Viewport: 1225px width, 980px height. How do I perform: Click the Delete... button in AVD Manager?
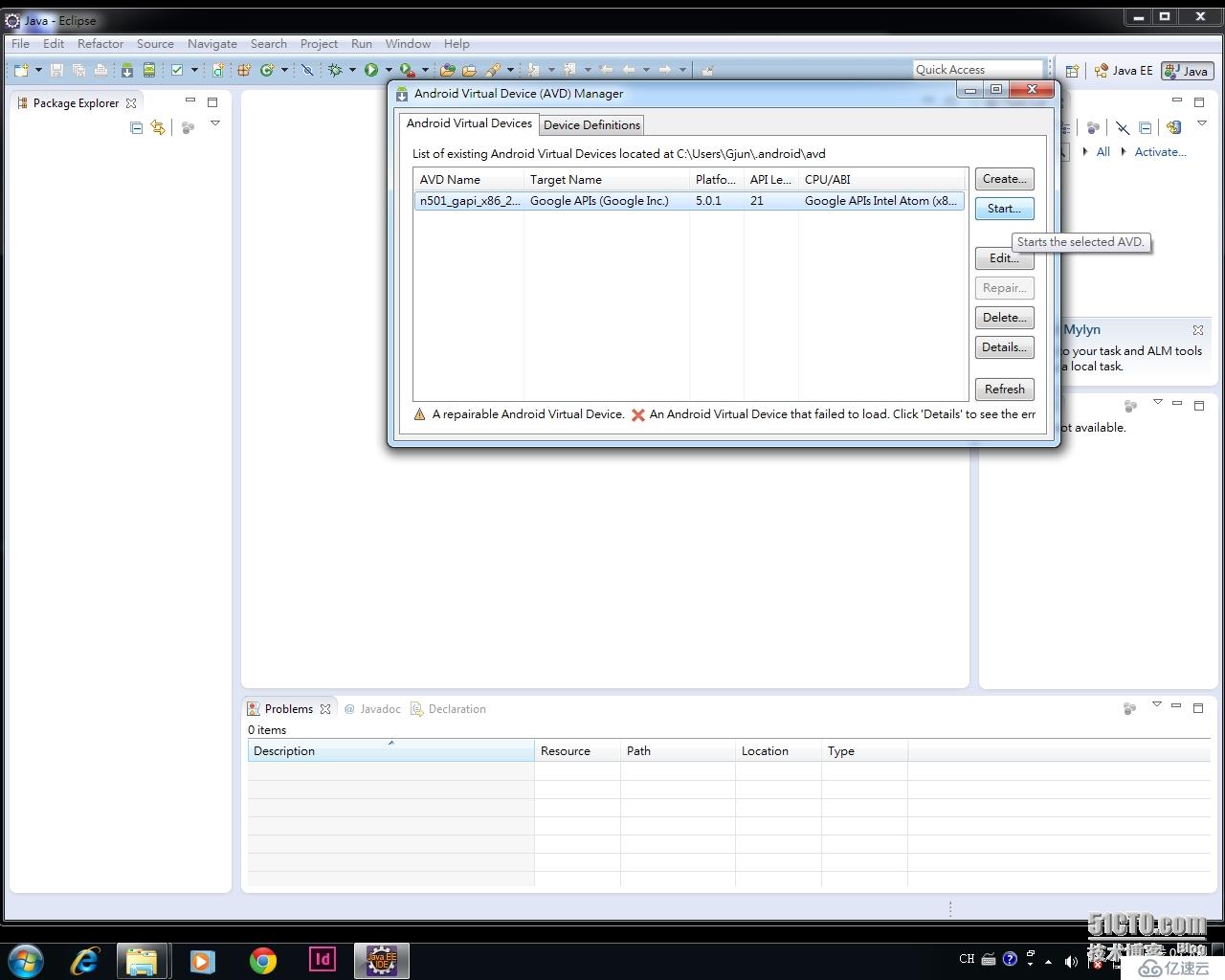(x=1004, y=318)
